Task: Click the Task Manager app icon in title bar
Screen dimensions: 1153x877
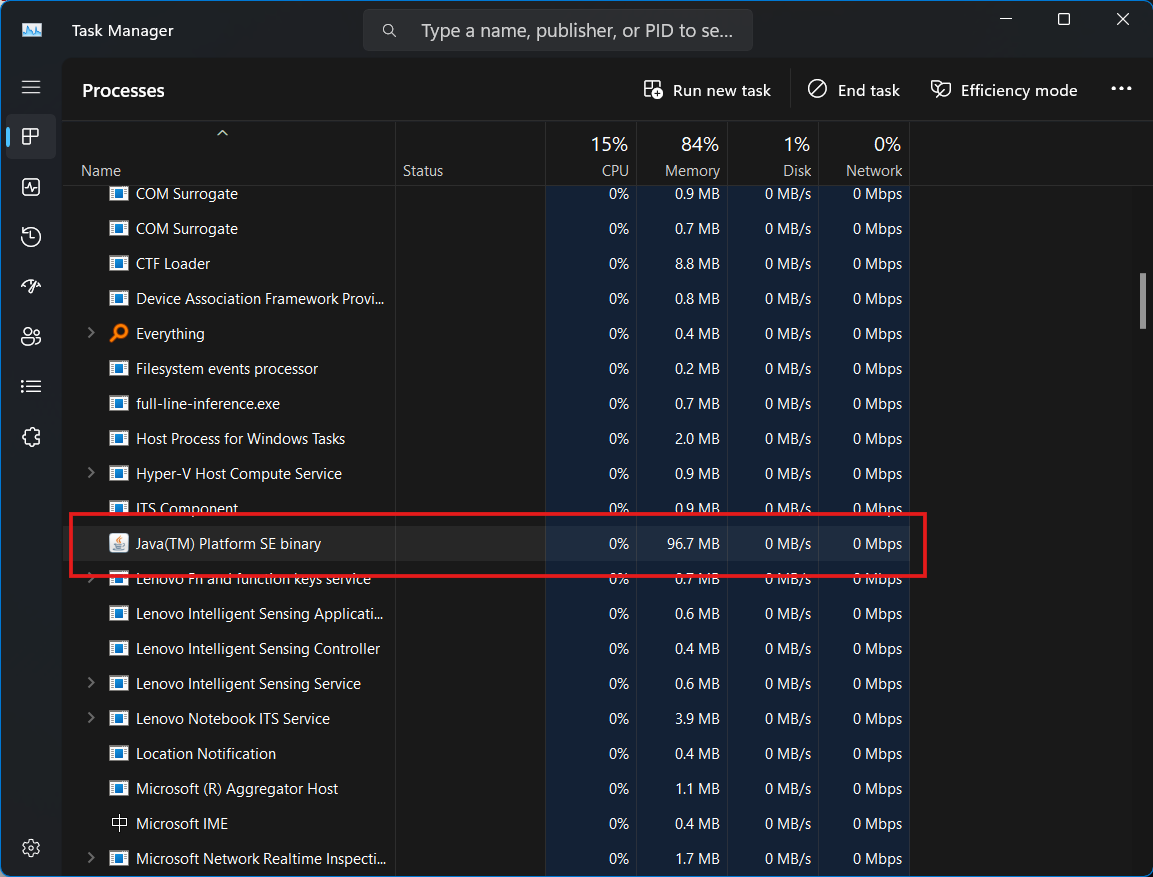Action: pyautogui.click(x=32, y=30)
